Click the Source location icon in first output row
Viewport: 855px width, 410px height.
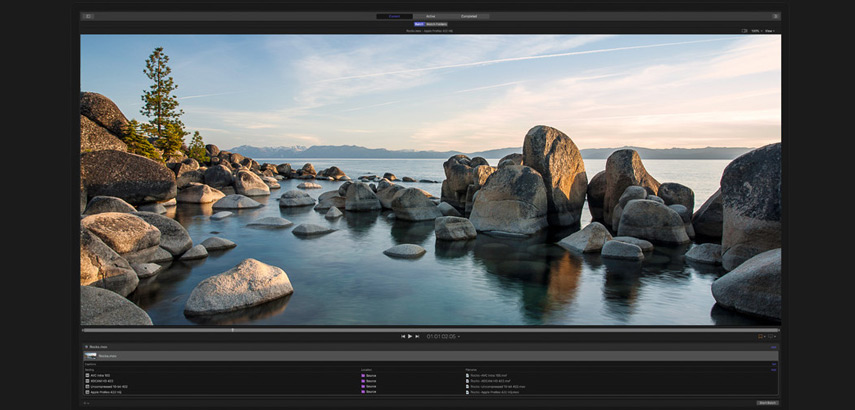363,375
